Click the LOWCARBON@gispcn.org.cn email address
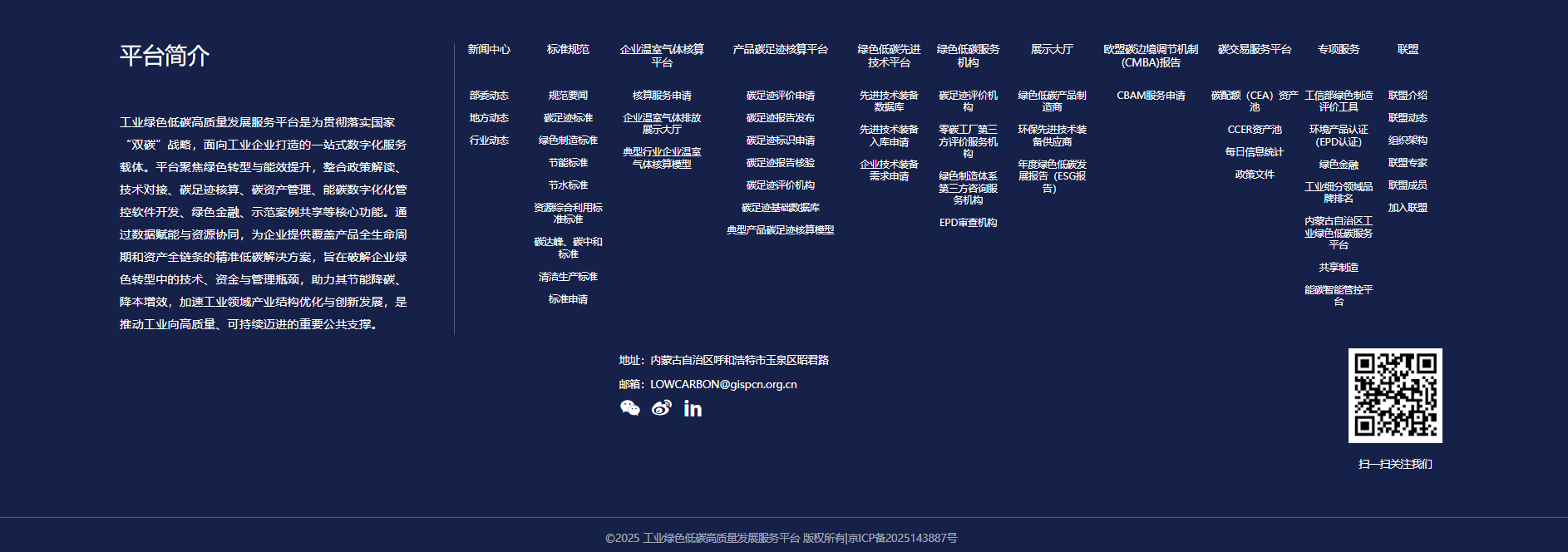 723,385
